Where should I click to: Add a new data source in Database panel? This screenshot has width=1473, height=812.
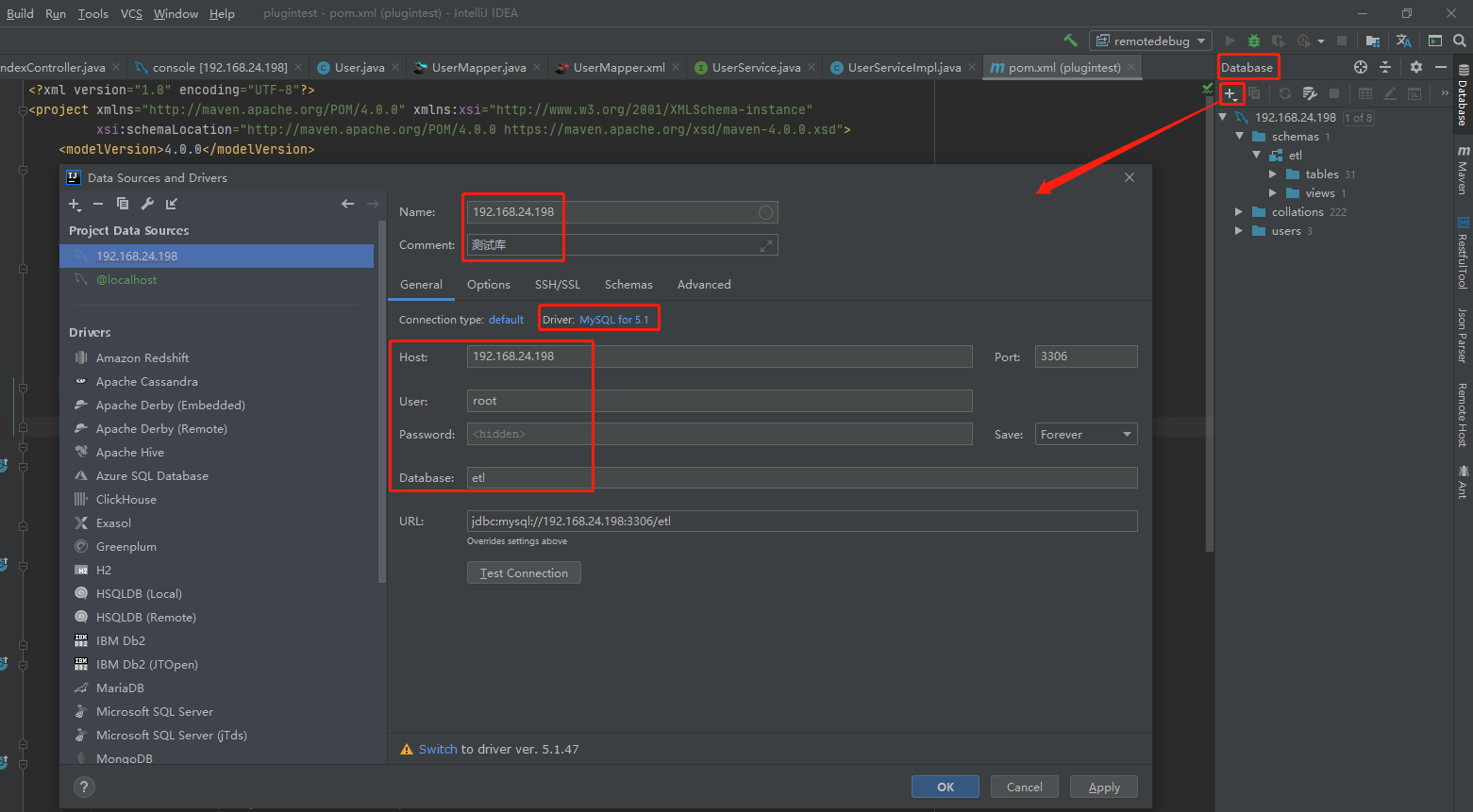1230,93
